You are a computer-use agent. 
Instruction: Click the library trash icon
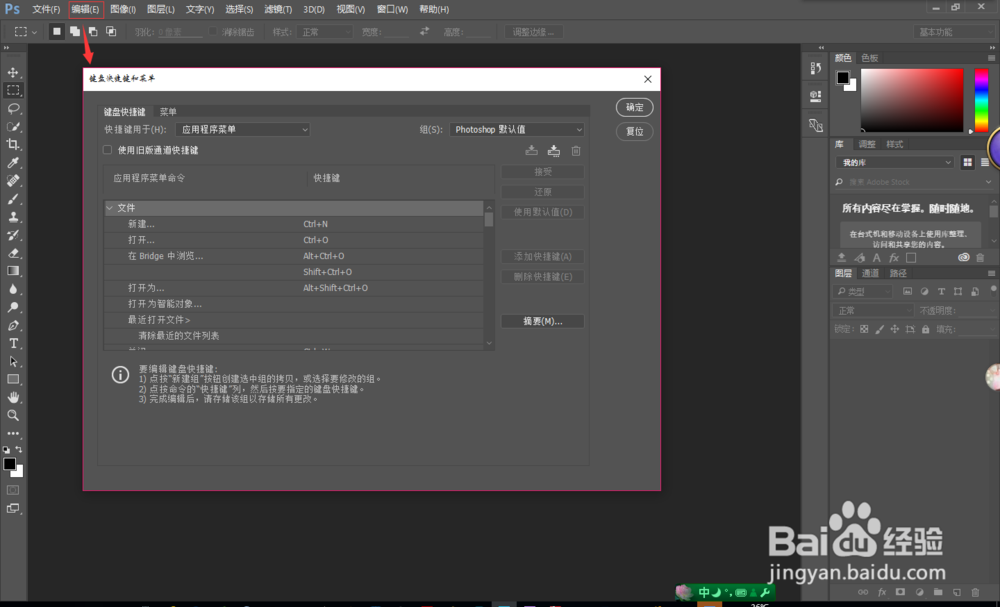[980, 258]
